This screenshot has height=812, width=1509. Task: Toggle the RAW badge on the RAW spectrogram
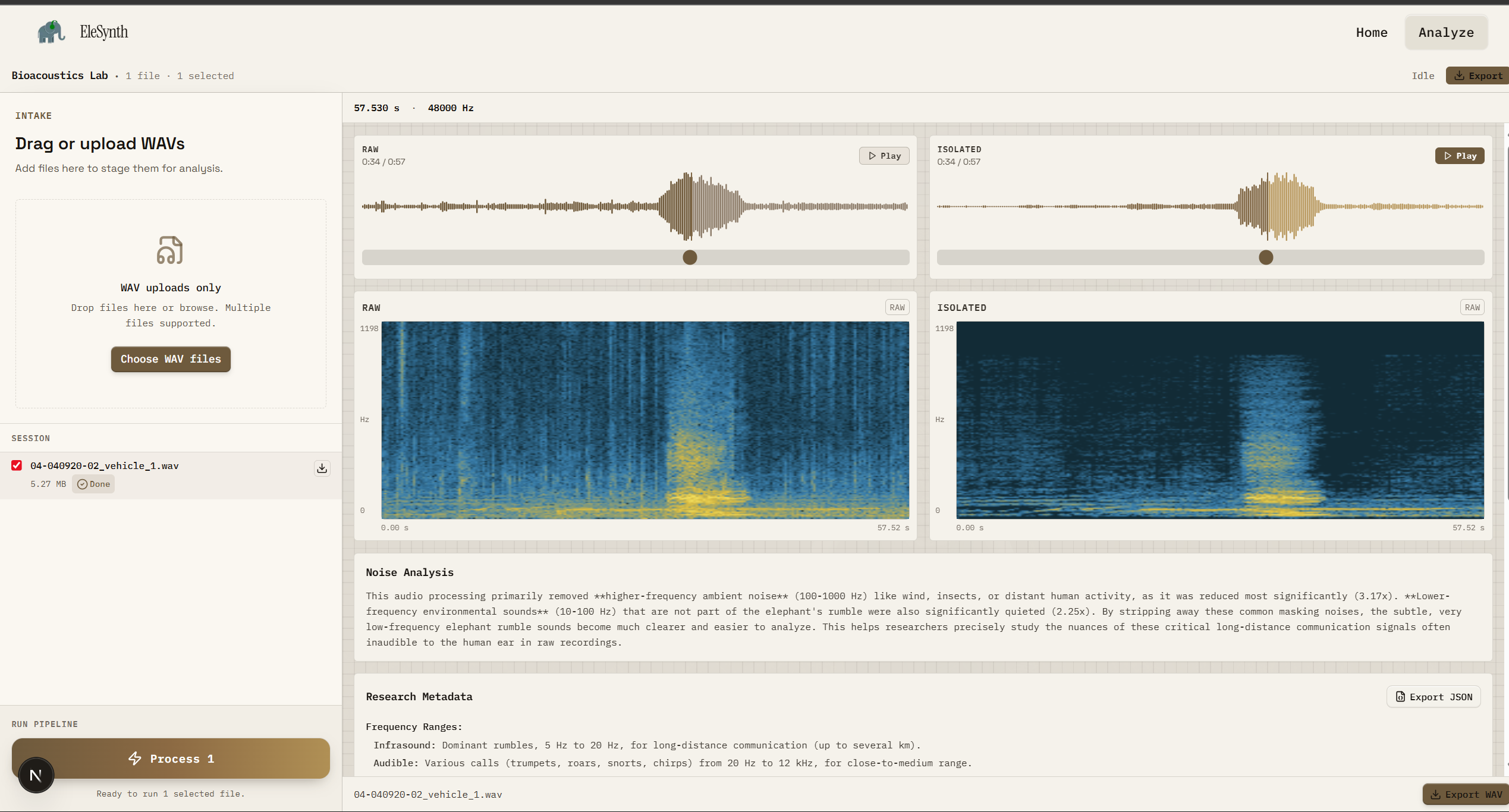[897, 307]
